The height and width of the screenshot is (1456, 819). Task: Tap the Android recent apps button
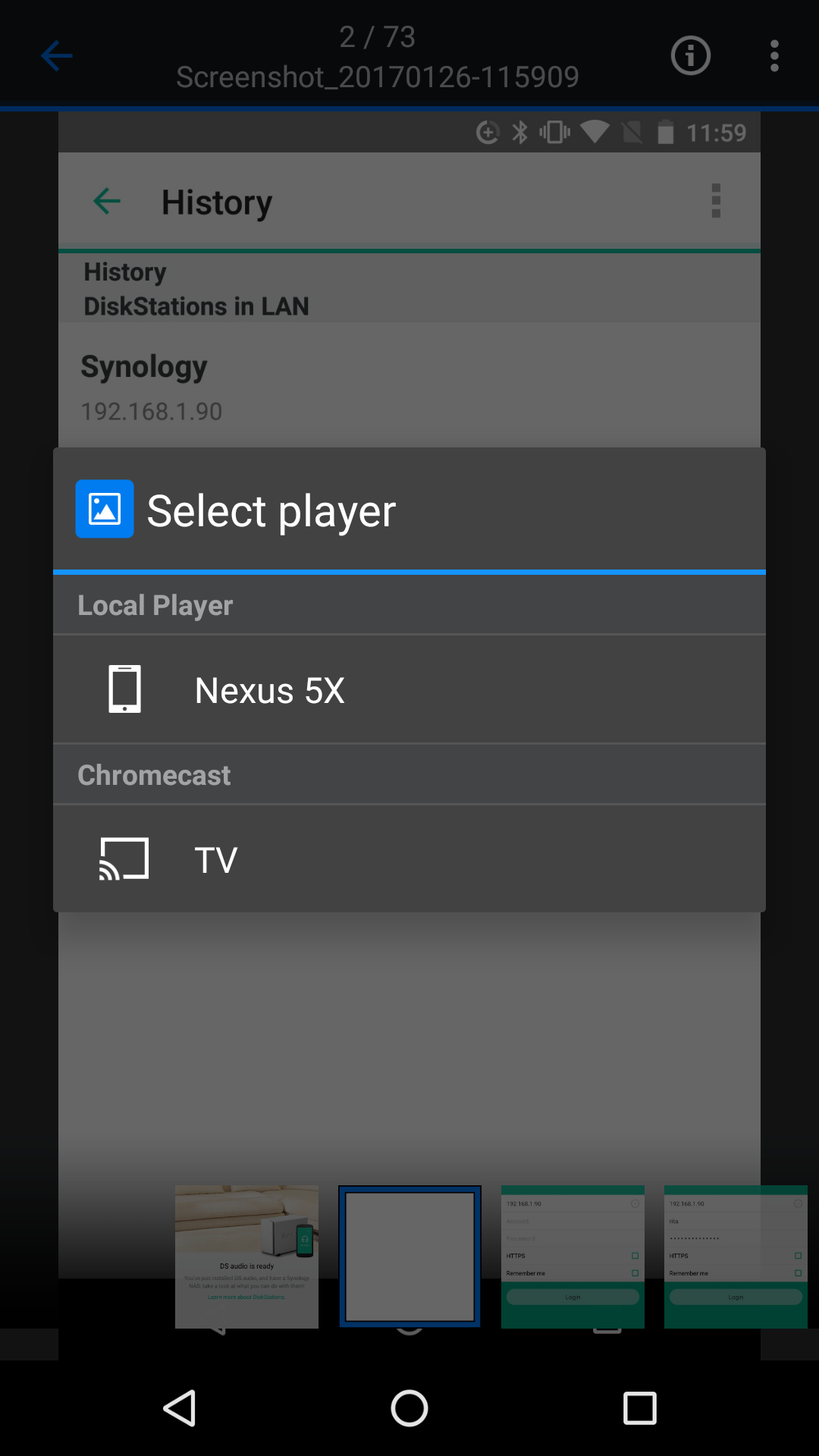(x=639, y=1408)
